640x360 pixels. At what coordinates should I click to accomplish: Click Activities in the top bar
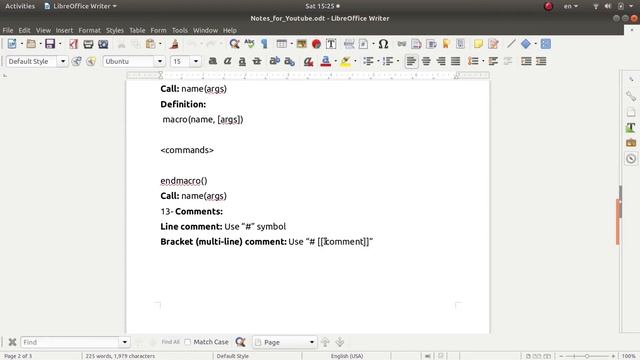(x=20, y=6)
